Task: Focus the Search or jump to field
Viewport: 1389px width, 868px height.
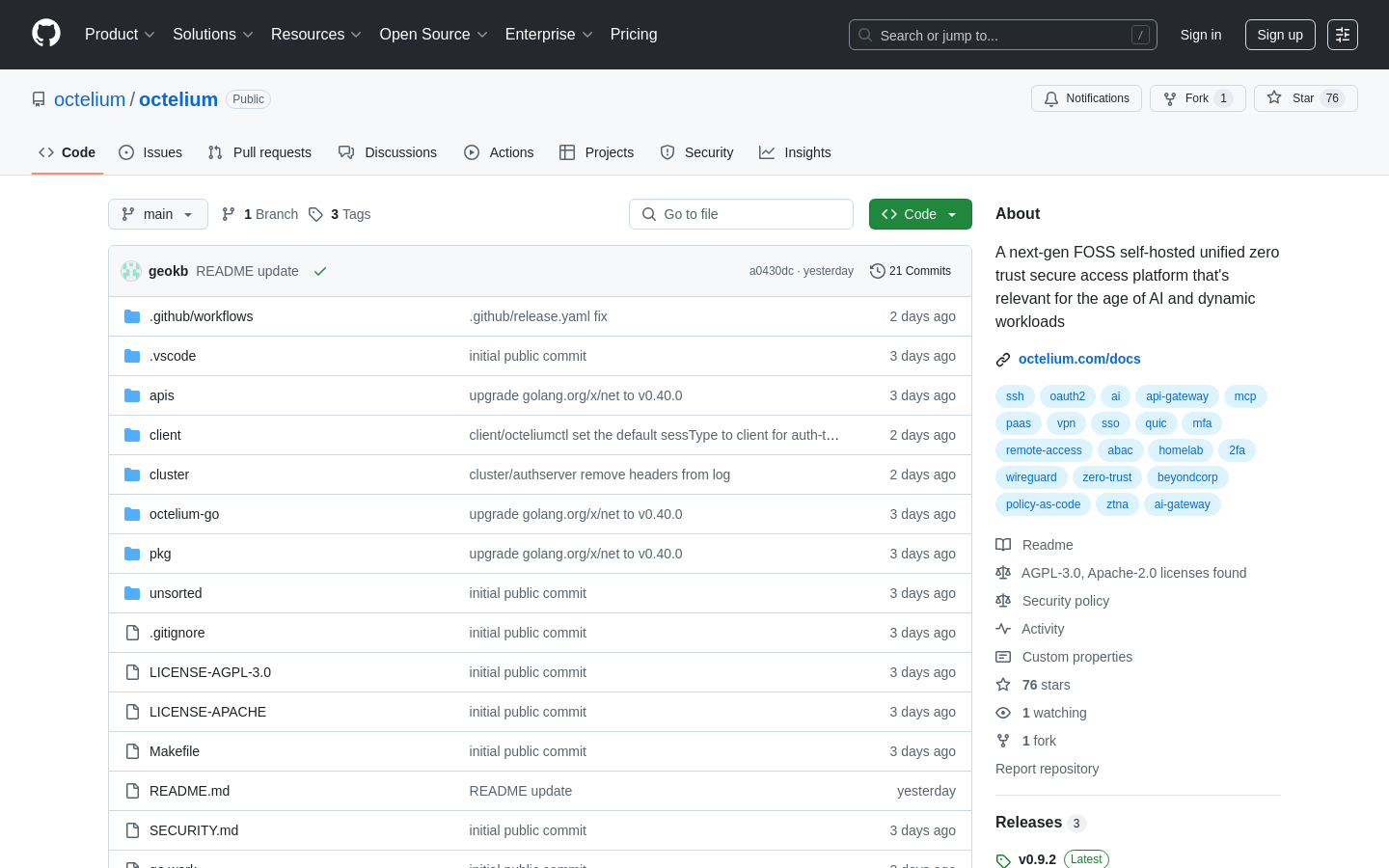Action: [1003, 35]
